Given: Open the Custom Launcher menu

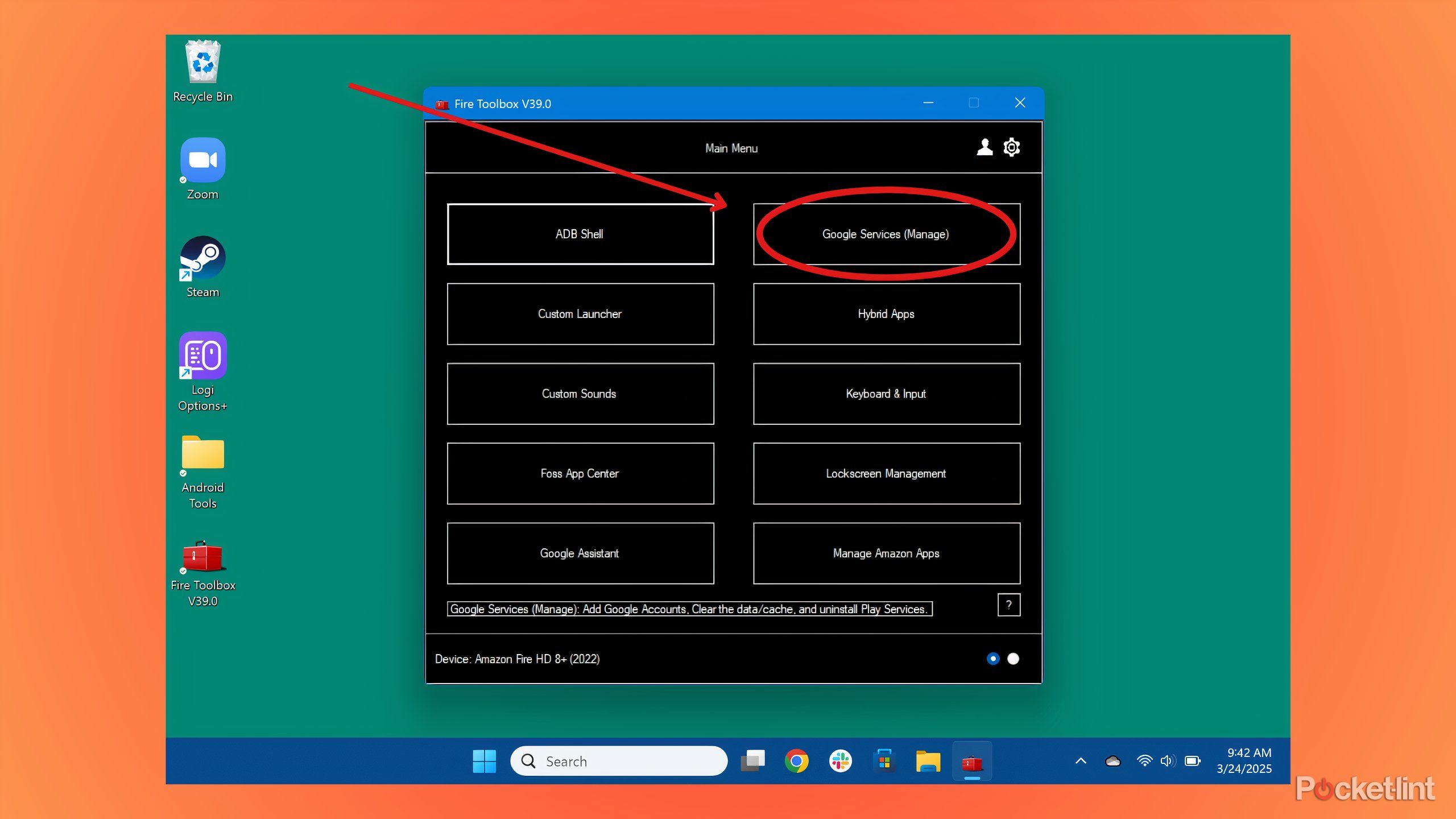Looking at the screenshot, I should pos(580,314).
